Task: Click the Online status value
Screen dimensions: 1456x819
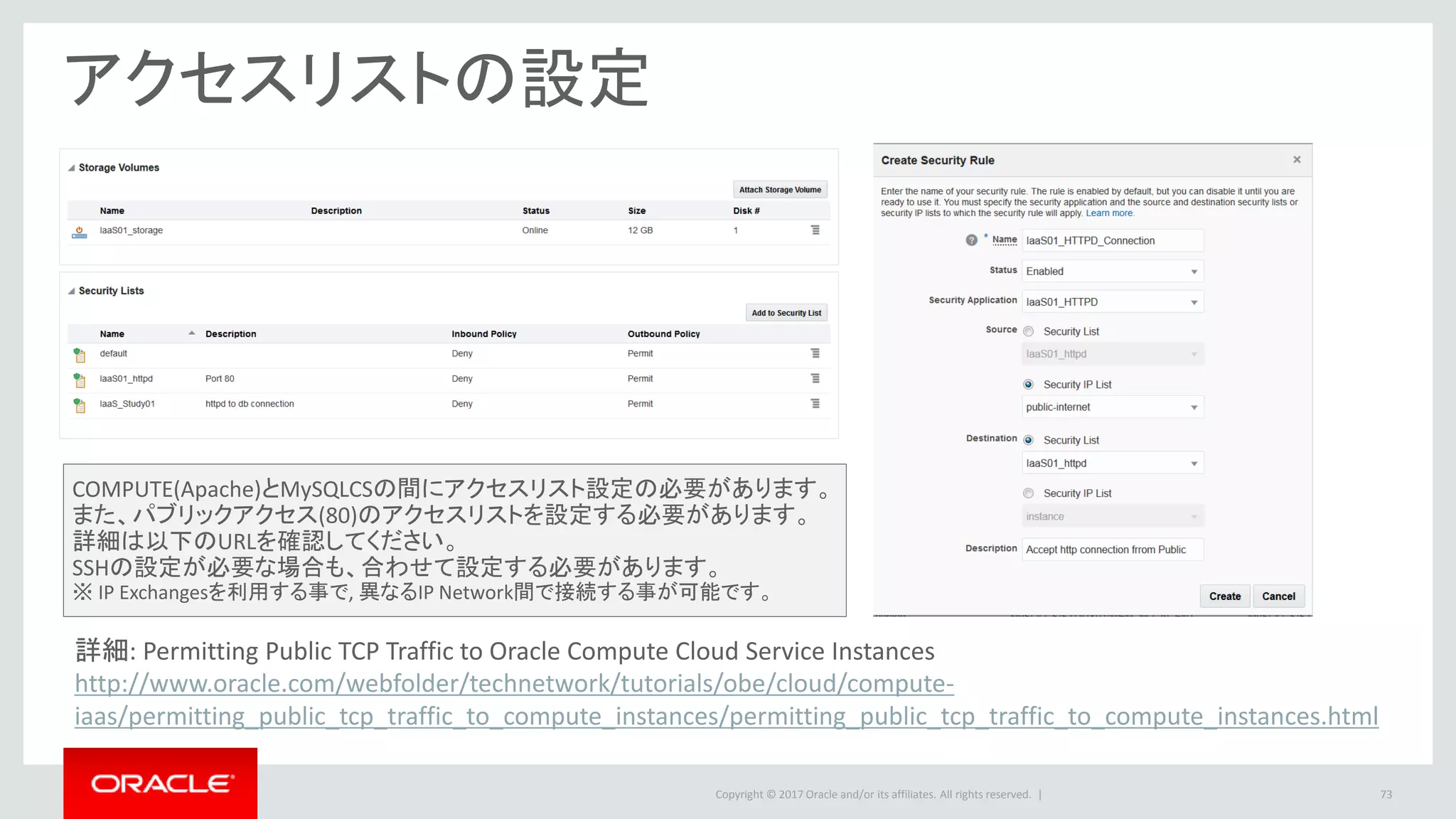Action: click(x=535, y=230)
